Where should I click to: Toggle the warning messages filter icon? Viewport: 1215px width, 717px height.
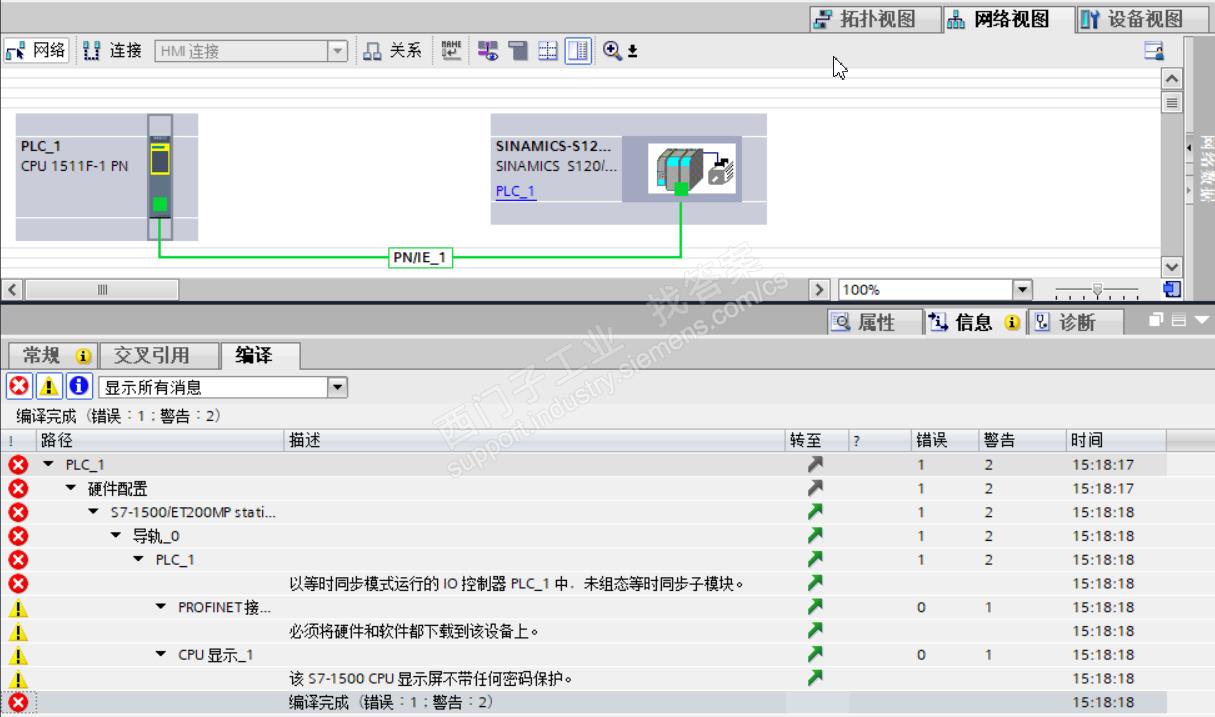point(48,387)
